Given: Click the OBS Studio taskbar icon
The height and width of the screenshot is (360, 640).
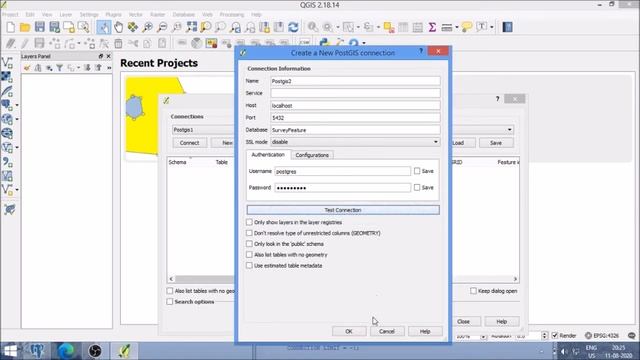Looking at the screenshot, I should (95, 351).
